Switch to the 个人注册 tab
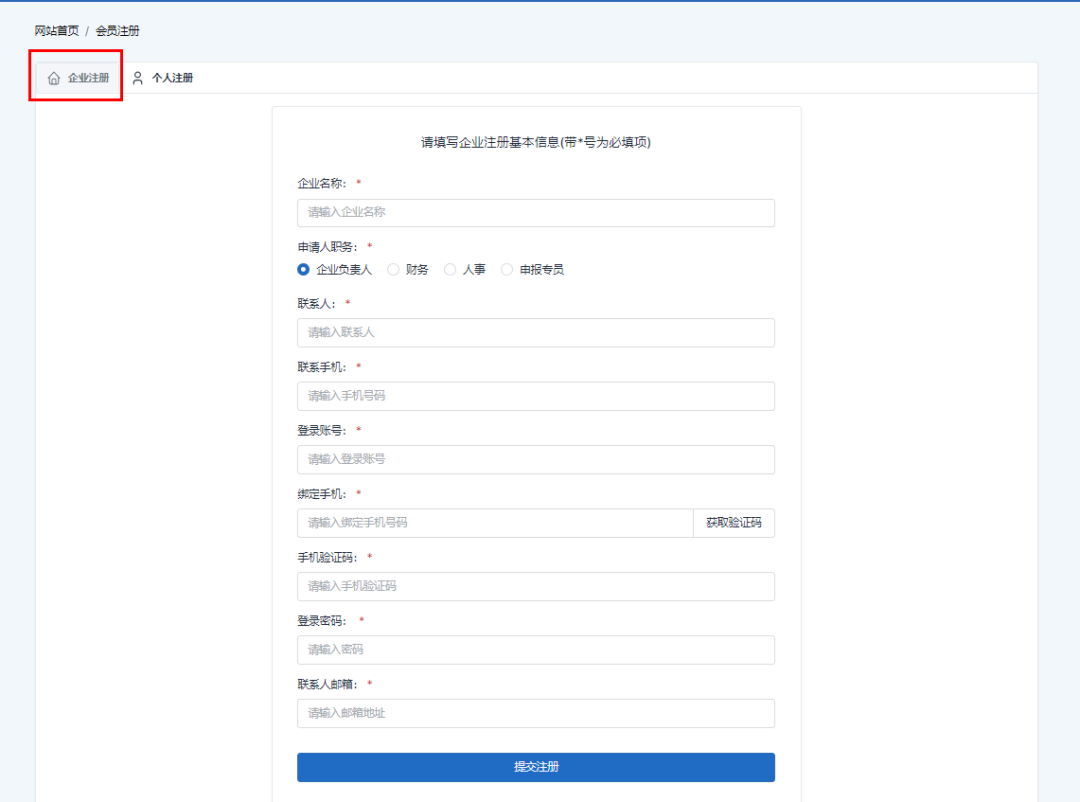The image size is (1080, 802). pyautogui.click(x=172, y=78)
